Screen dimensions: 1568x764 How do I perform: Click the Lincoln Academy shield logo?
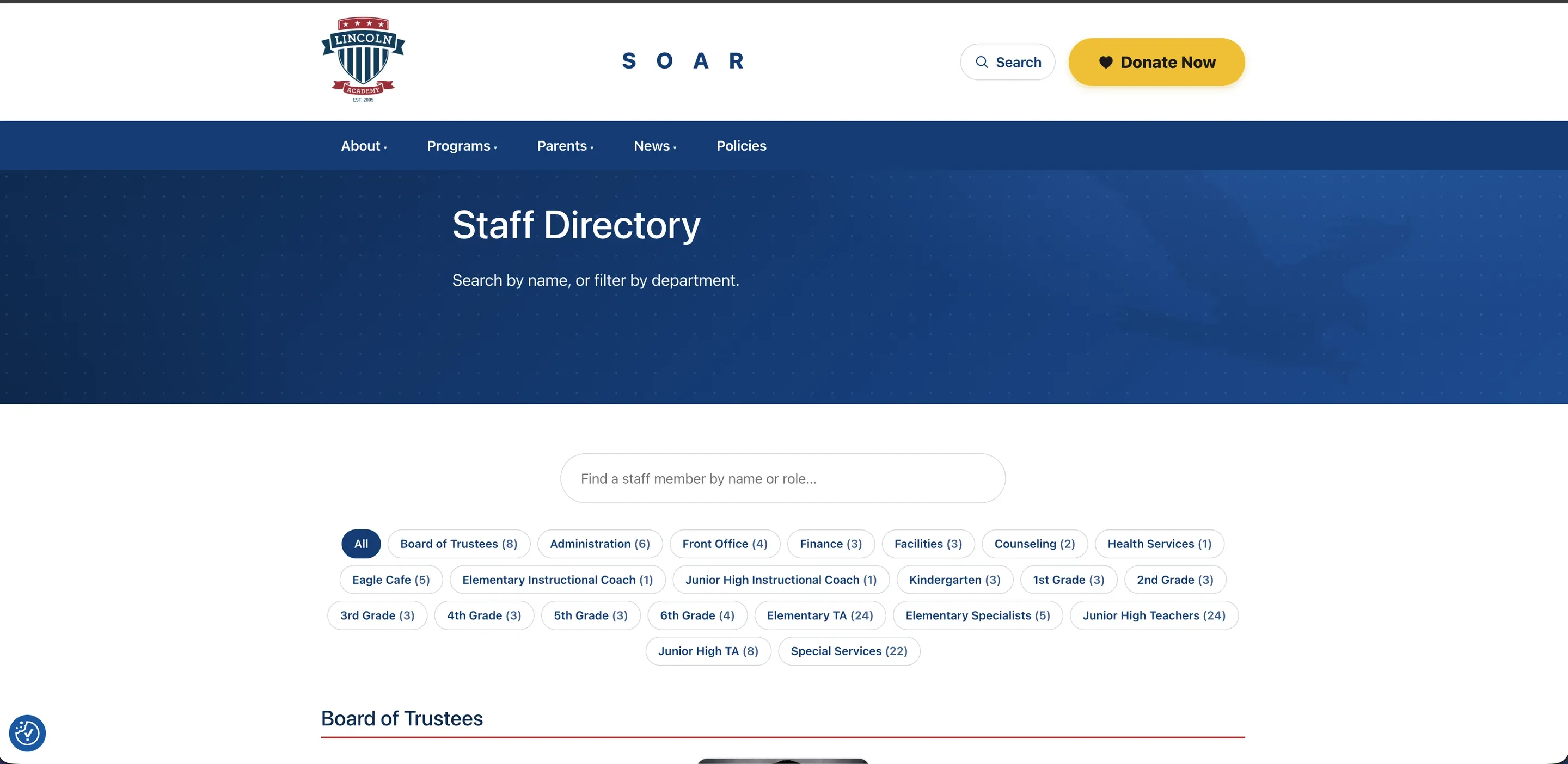pyautogui.click(x=363, y=60)
